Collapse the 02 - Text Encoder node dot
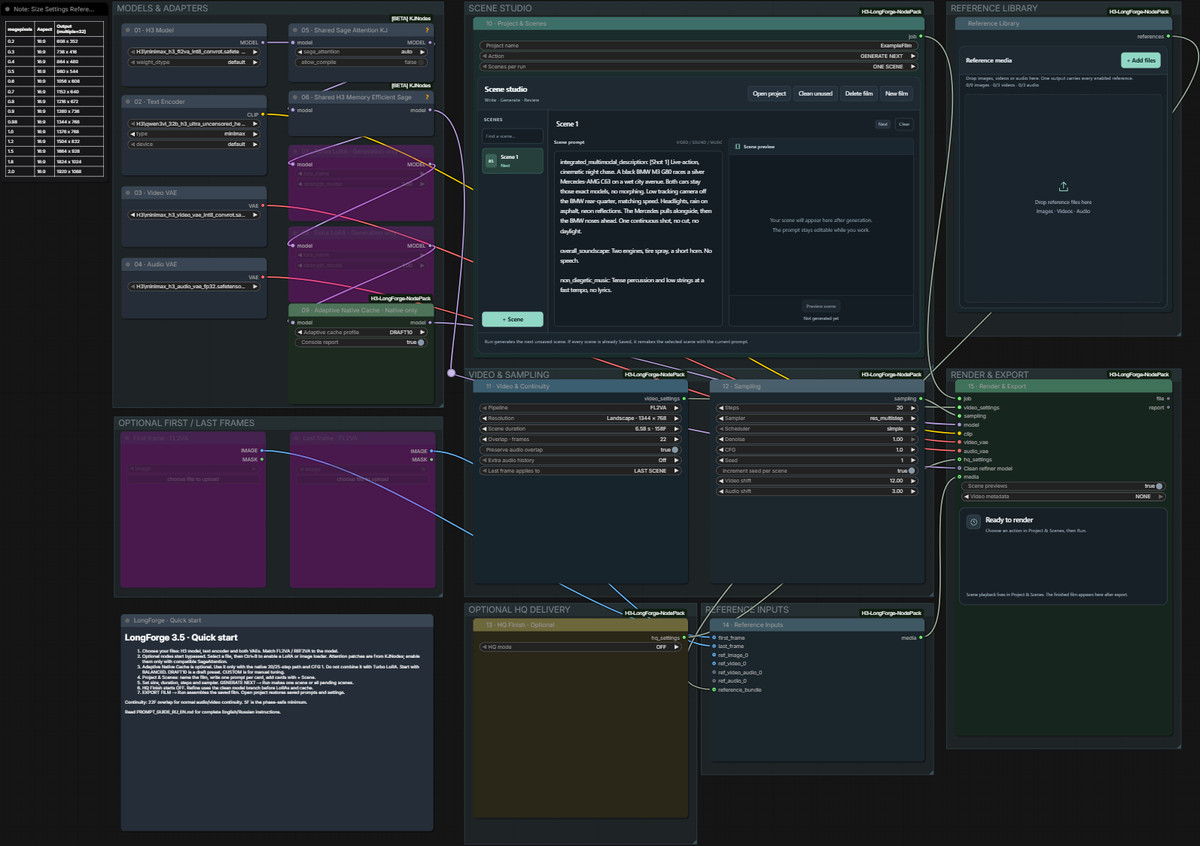Viewport: 1200px width, 846px height. click(x=126, y=102)
